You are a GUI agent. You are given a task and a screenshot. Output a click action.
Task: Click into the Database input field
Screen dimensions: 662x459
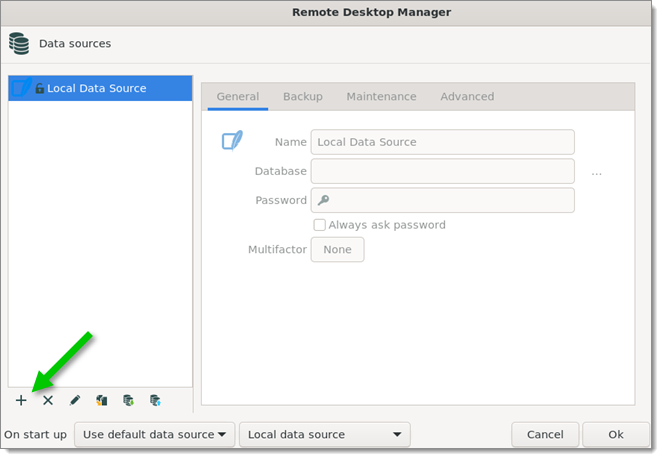(x=442, y=171)
